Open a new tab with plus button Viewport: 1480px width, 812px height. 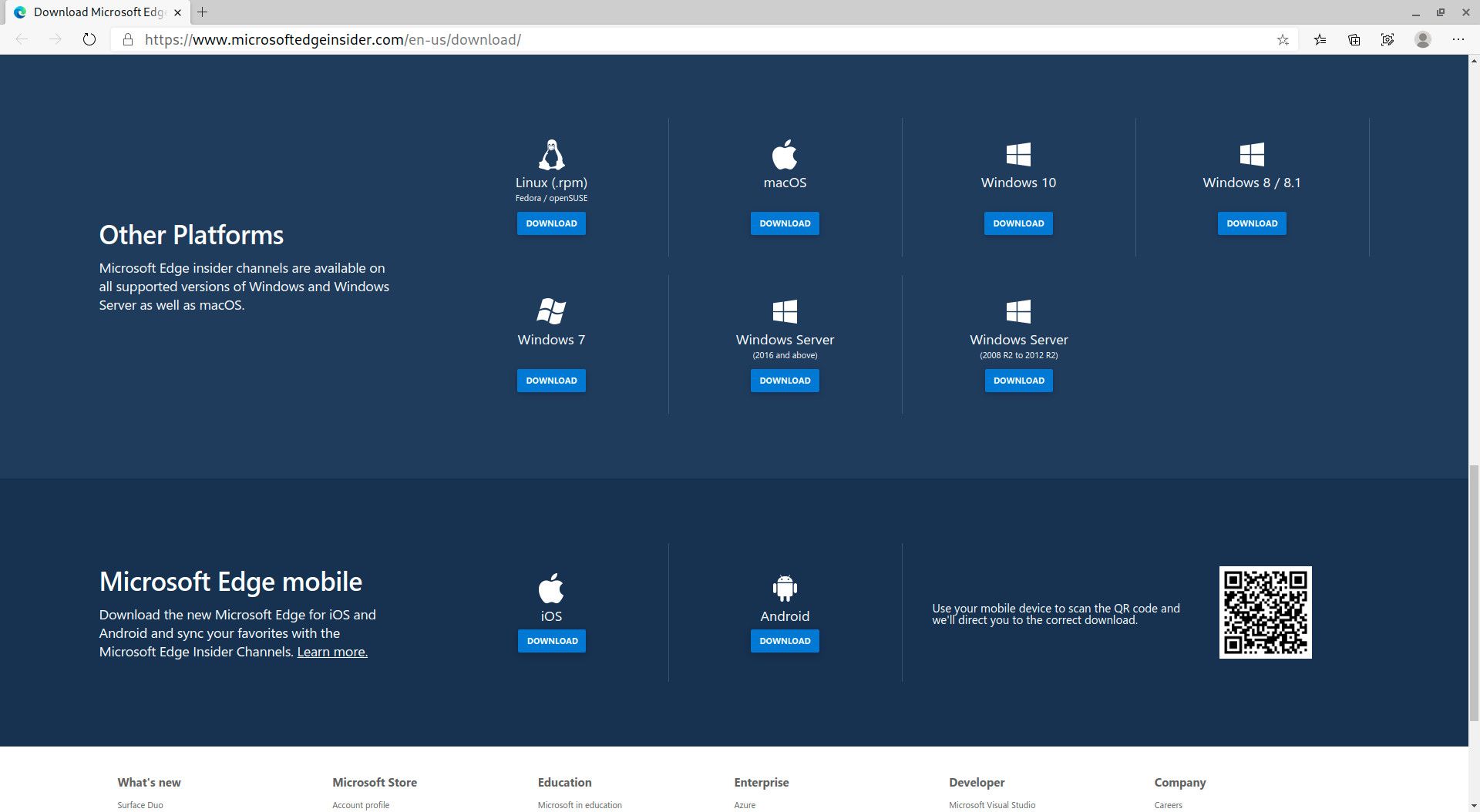203,12
